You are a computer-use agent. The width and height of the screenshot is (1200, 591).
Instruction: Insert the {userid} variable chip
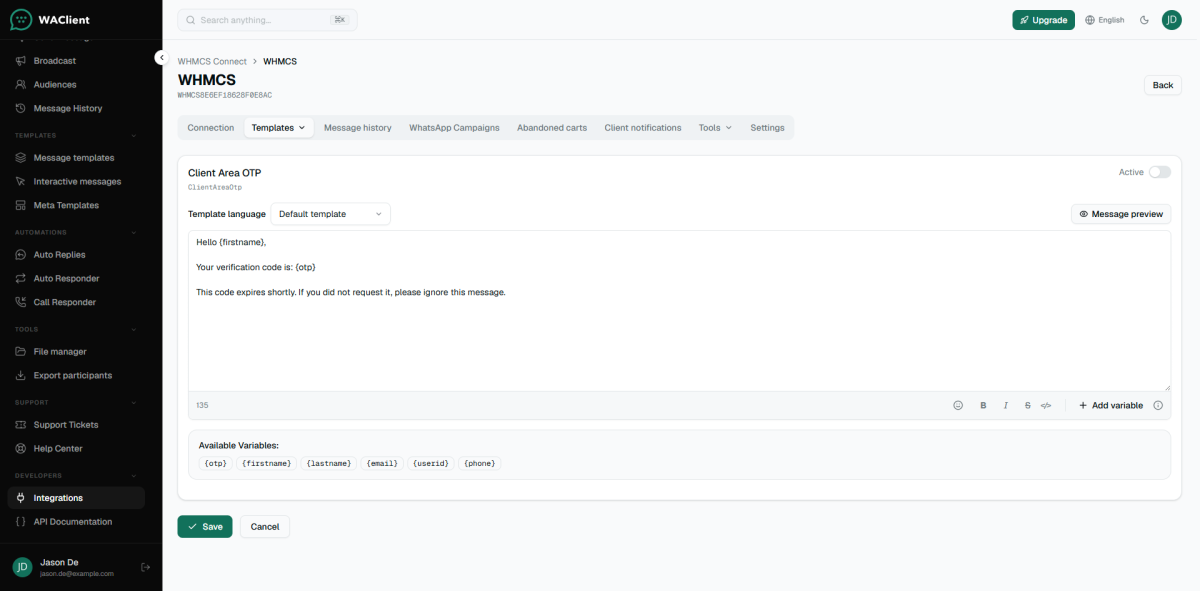coord(431,464)
